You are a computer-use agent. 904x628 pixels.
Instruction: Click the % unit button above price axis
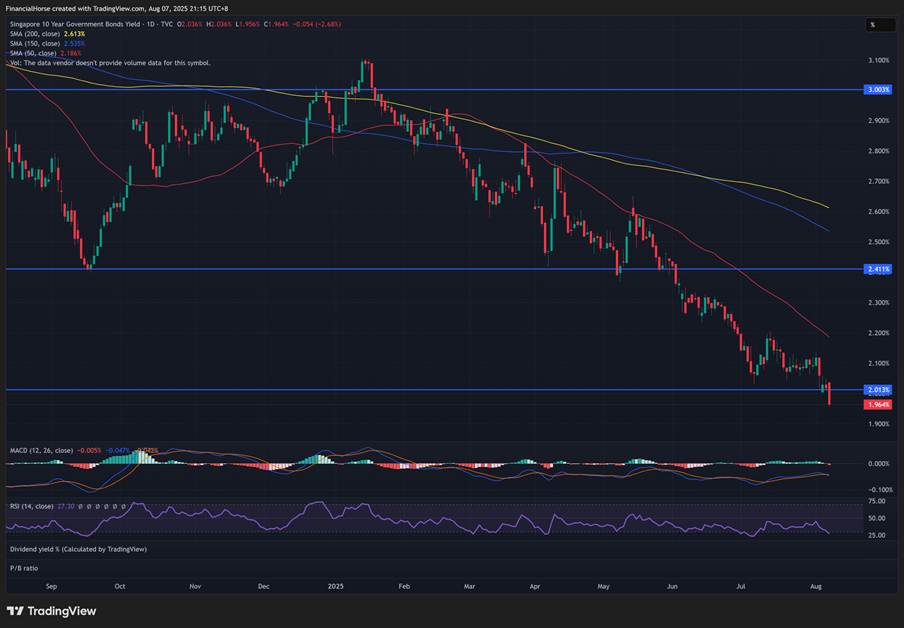pos(873,25)
